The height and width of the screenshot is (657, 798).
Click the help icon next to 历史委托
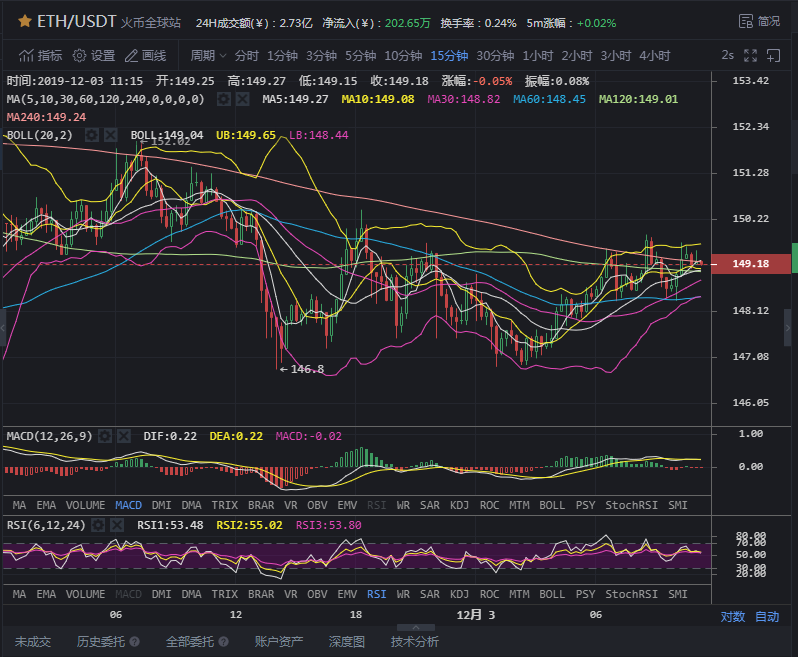[134, 642]
